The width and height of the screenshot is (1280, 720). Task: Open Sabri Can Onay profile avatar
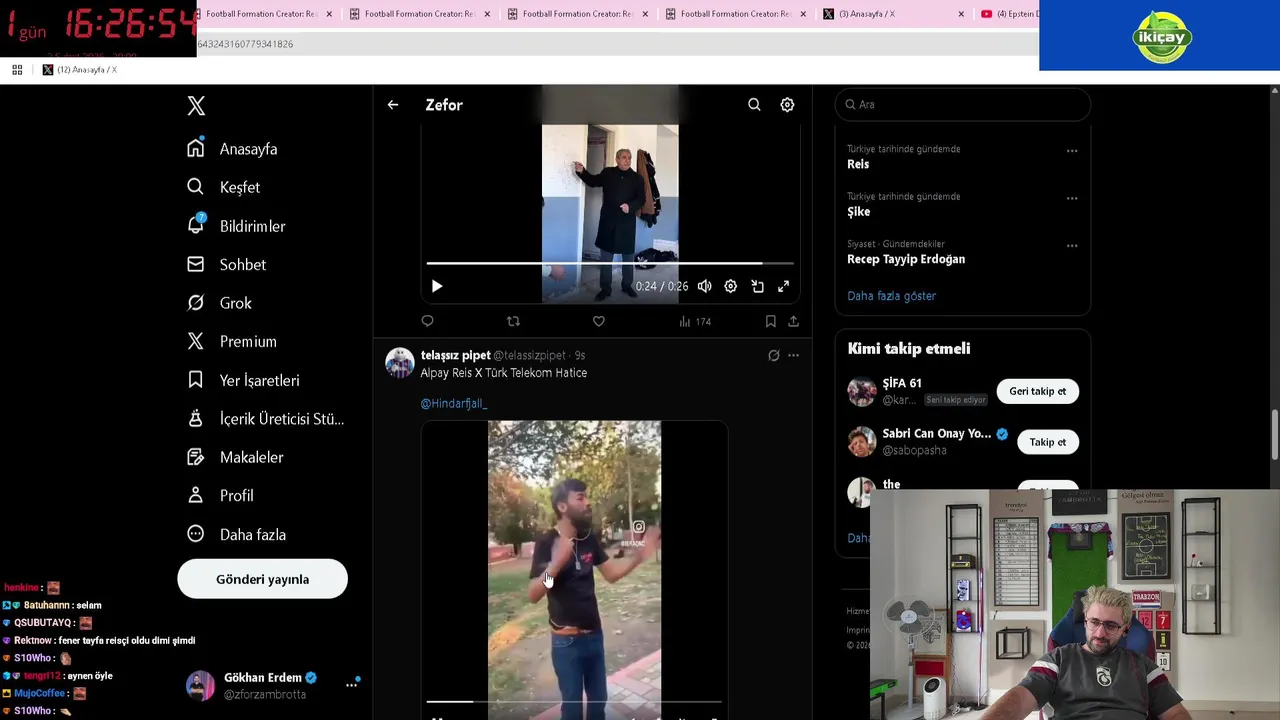pyautogui.click(x=861, y=441)
